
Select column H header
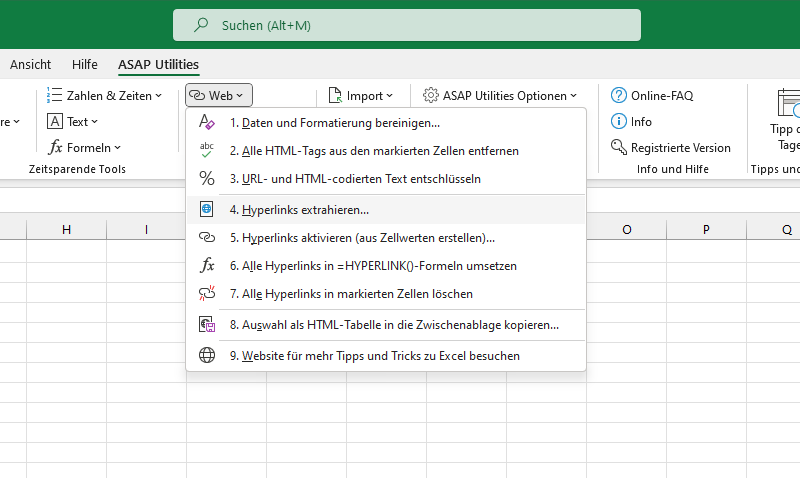coord(66,230)
